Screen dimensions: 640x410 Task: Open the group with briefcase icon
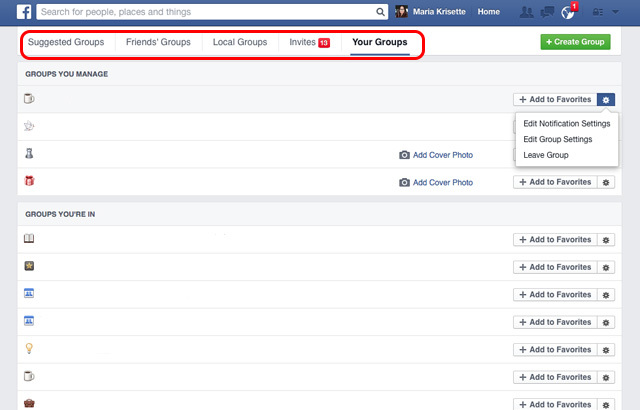[29, 403]
